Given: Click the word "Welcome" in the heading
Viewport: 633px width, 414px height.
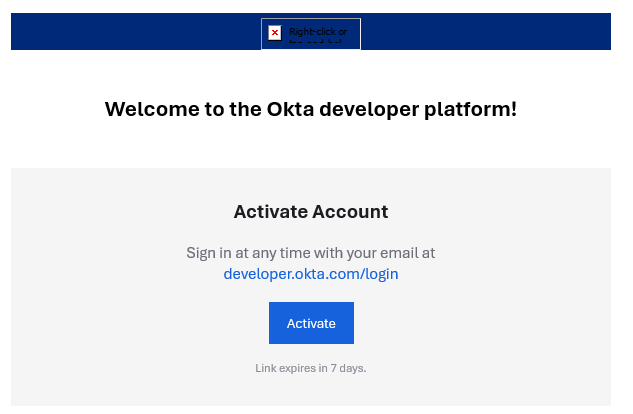Looking at the screenshot, I should coord(151,109).
